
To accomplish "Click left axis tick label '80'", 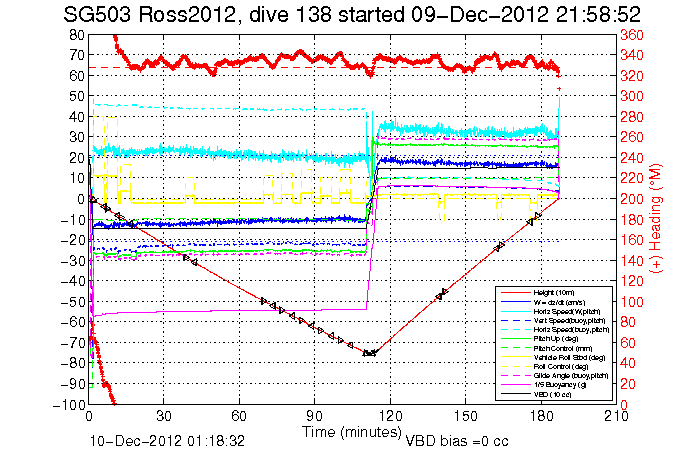I will (x=76, y=35).
